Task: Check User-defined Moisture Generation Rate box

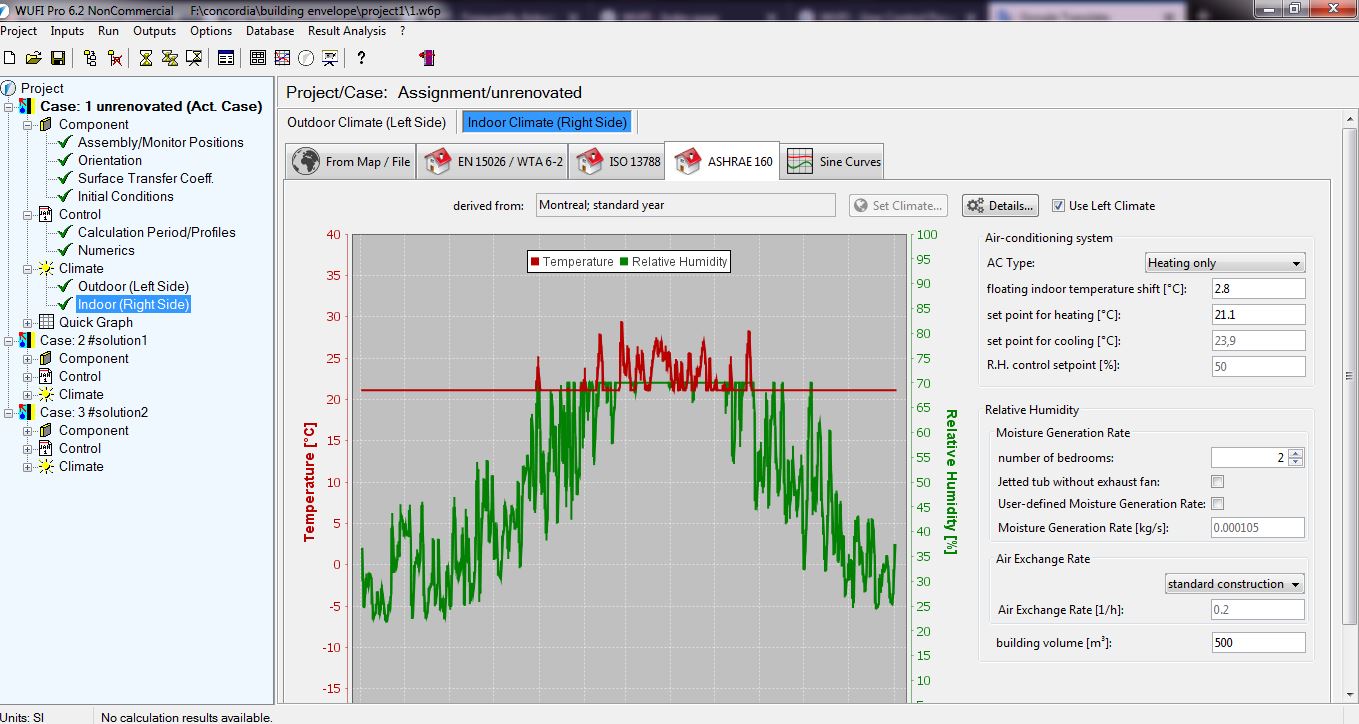Action: [1217, 504]
